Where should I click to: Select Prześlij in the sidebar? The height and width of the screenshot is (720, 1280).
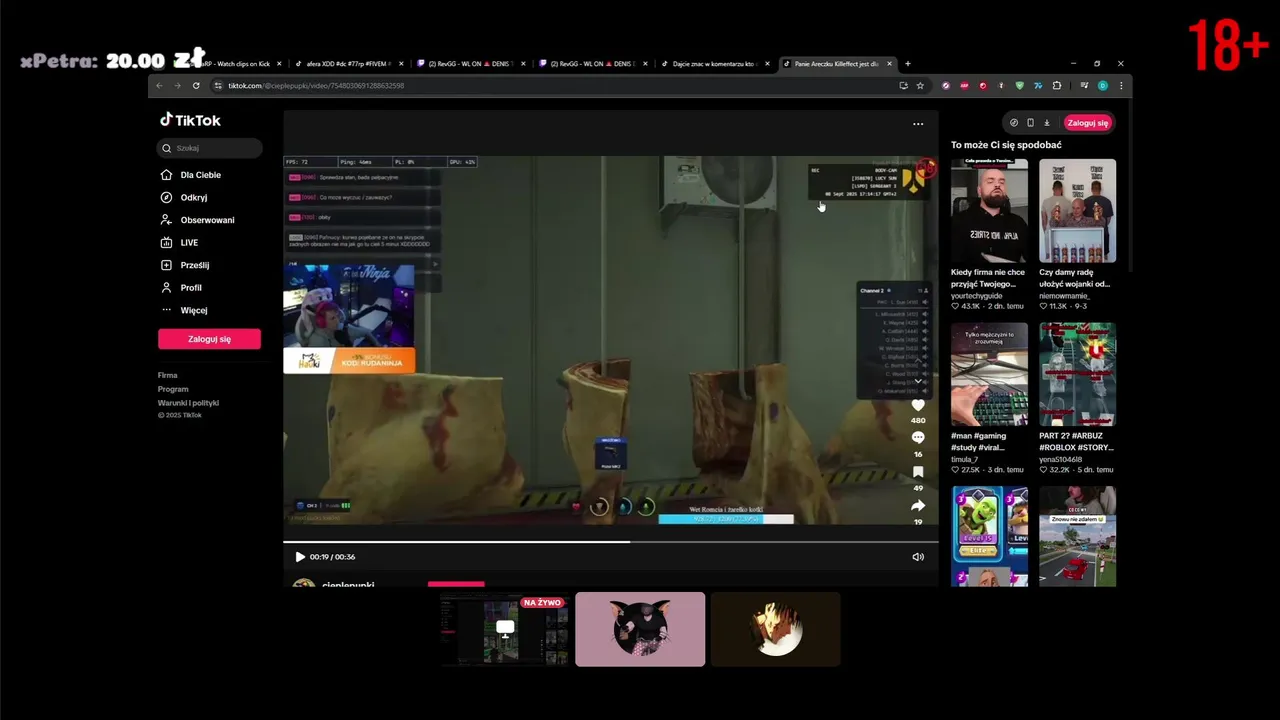pos(194,265)
